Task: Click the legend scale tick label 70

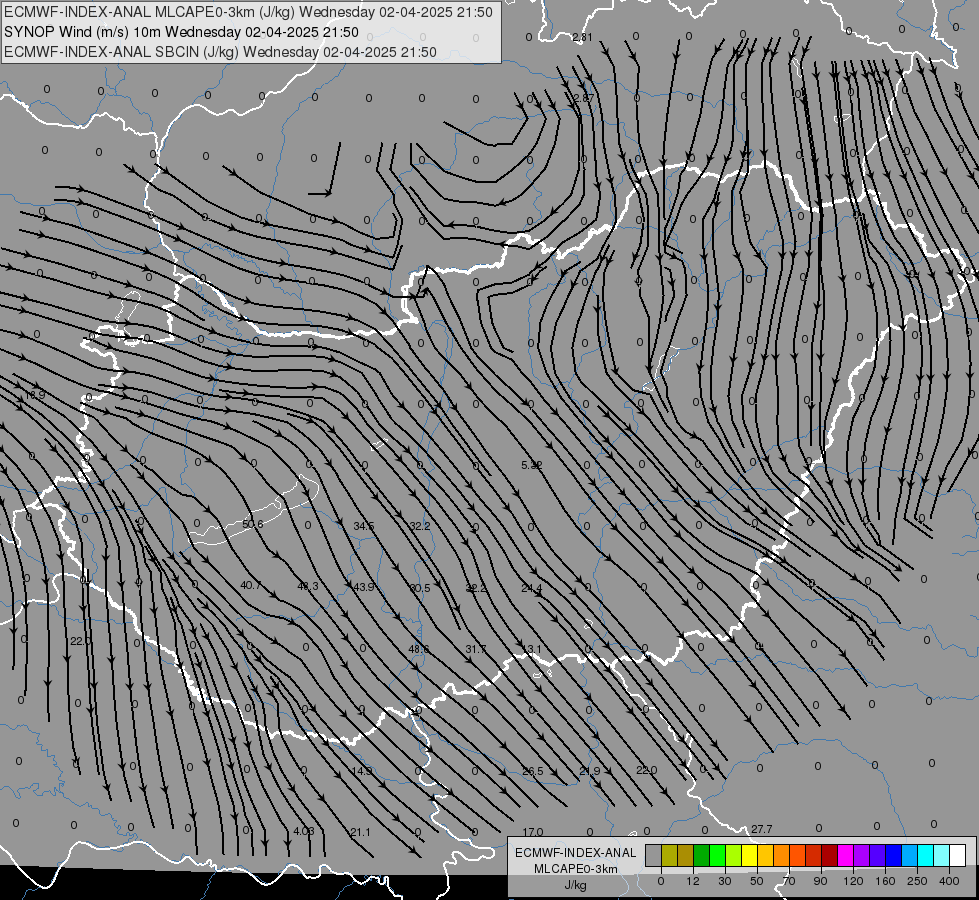Action: tap(789, 881)
